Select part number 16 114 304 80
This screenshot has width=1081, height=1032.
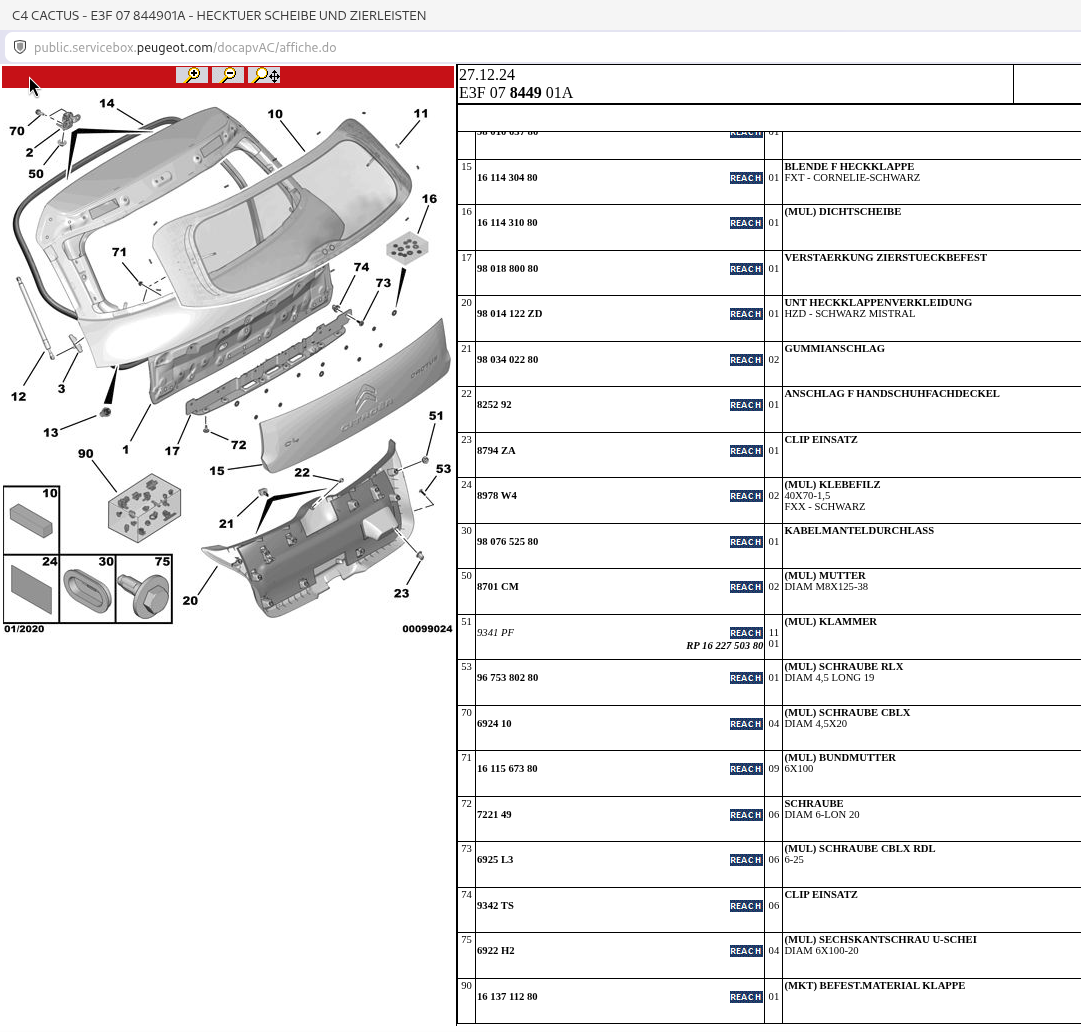[x=507, y=178]
